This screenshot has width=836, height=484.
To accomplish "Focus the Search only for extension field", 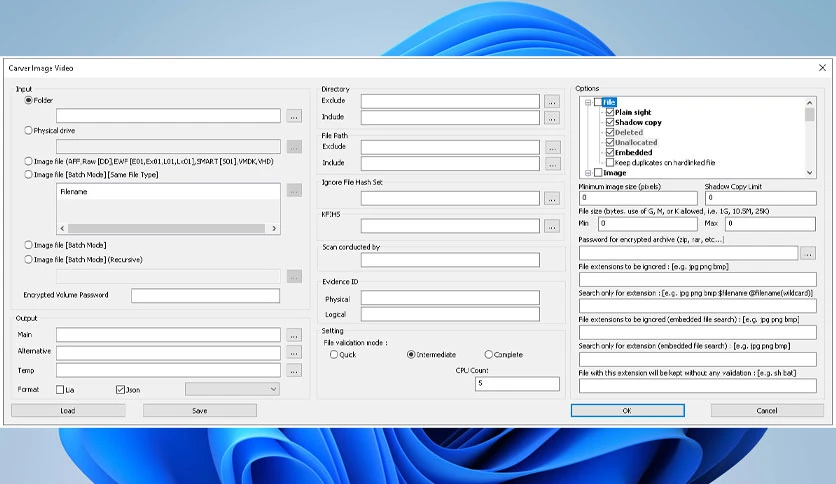I will point(697,306).
